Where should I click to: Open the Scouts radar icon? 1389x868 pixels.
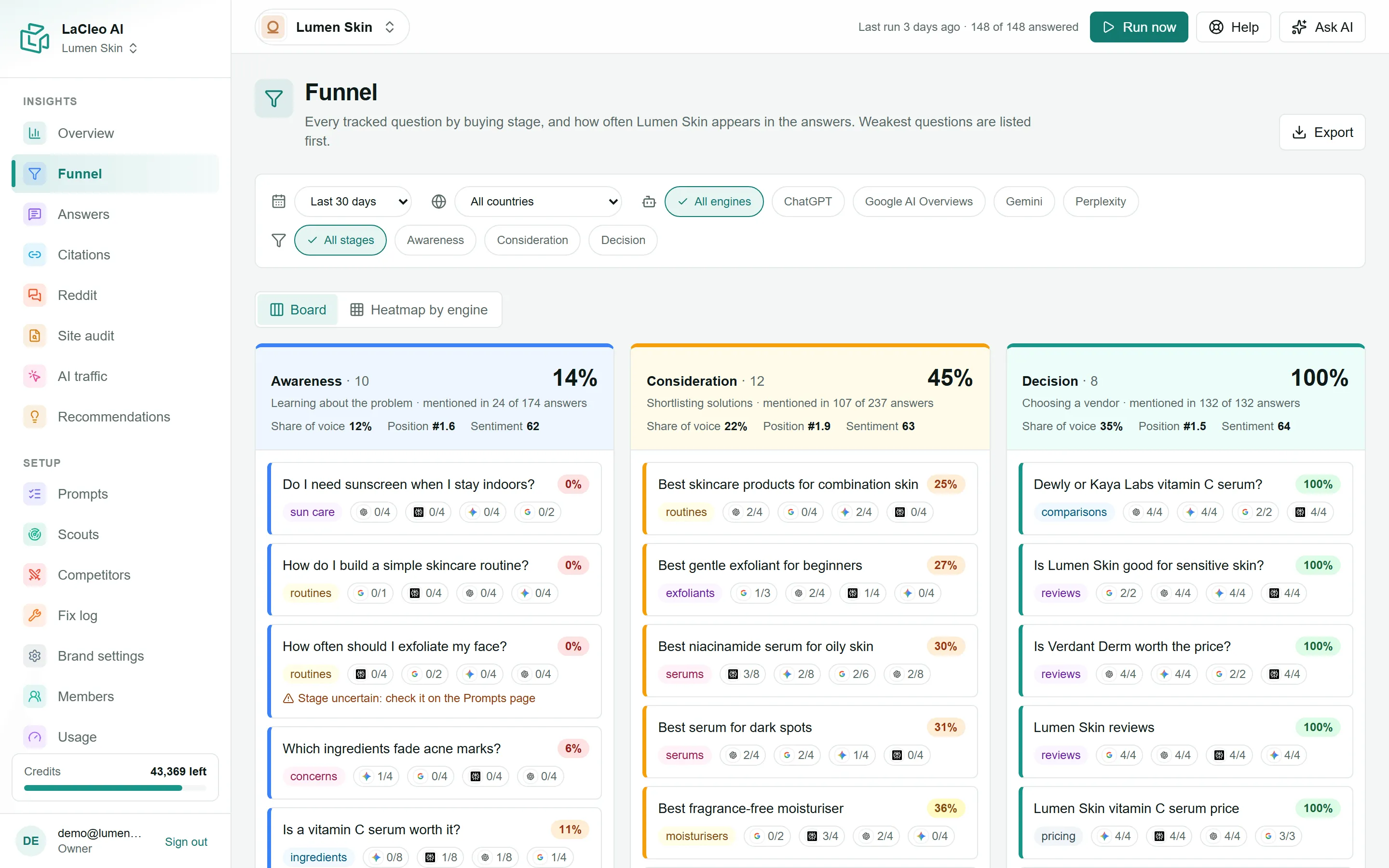(34, 534)
